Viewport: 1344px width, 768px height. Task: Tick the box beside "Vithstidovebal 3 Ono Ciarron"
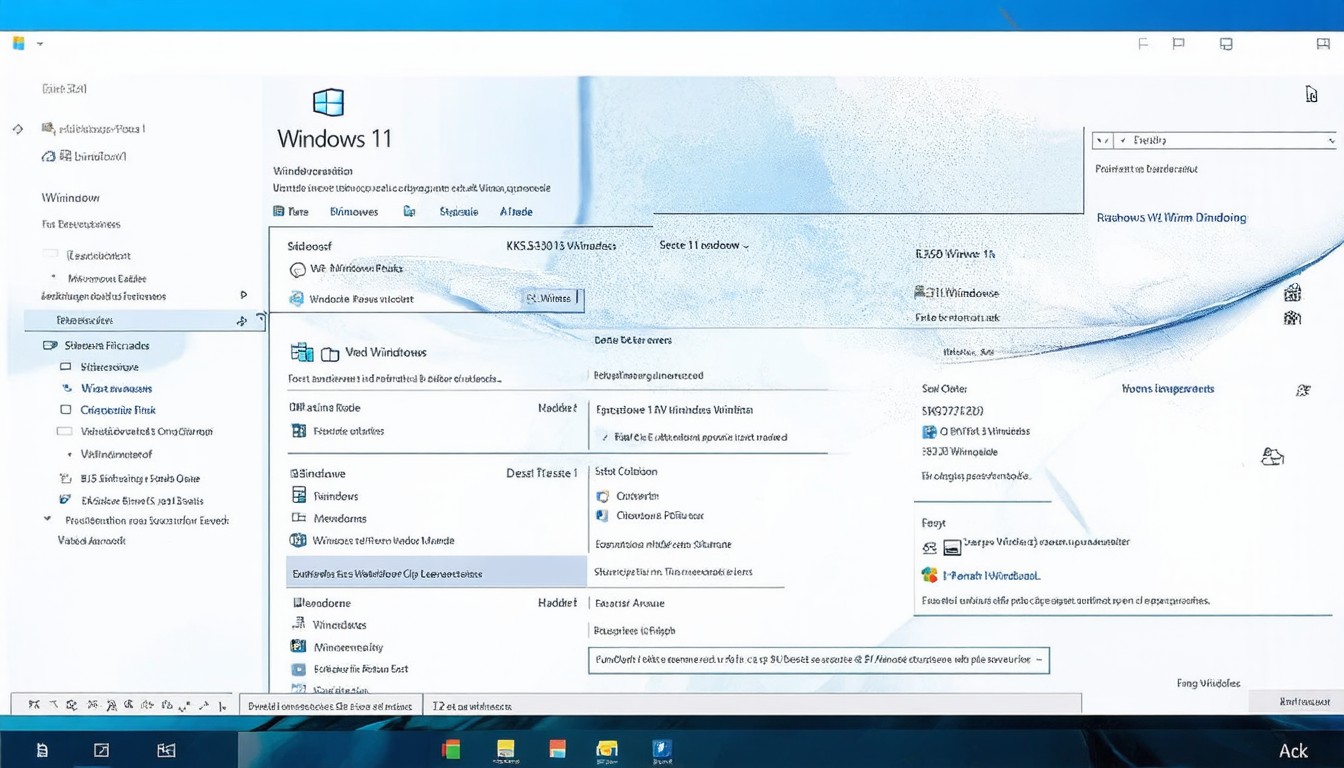[x=65, y=432]
